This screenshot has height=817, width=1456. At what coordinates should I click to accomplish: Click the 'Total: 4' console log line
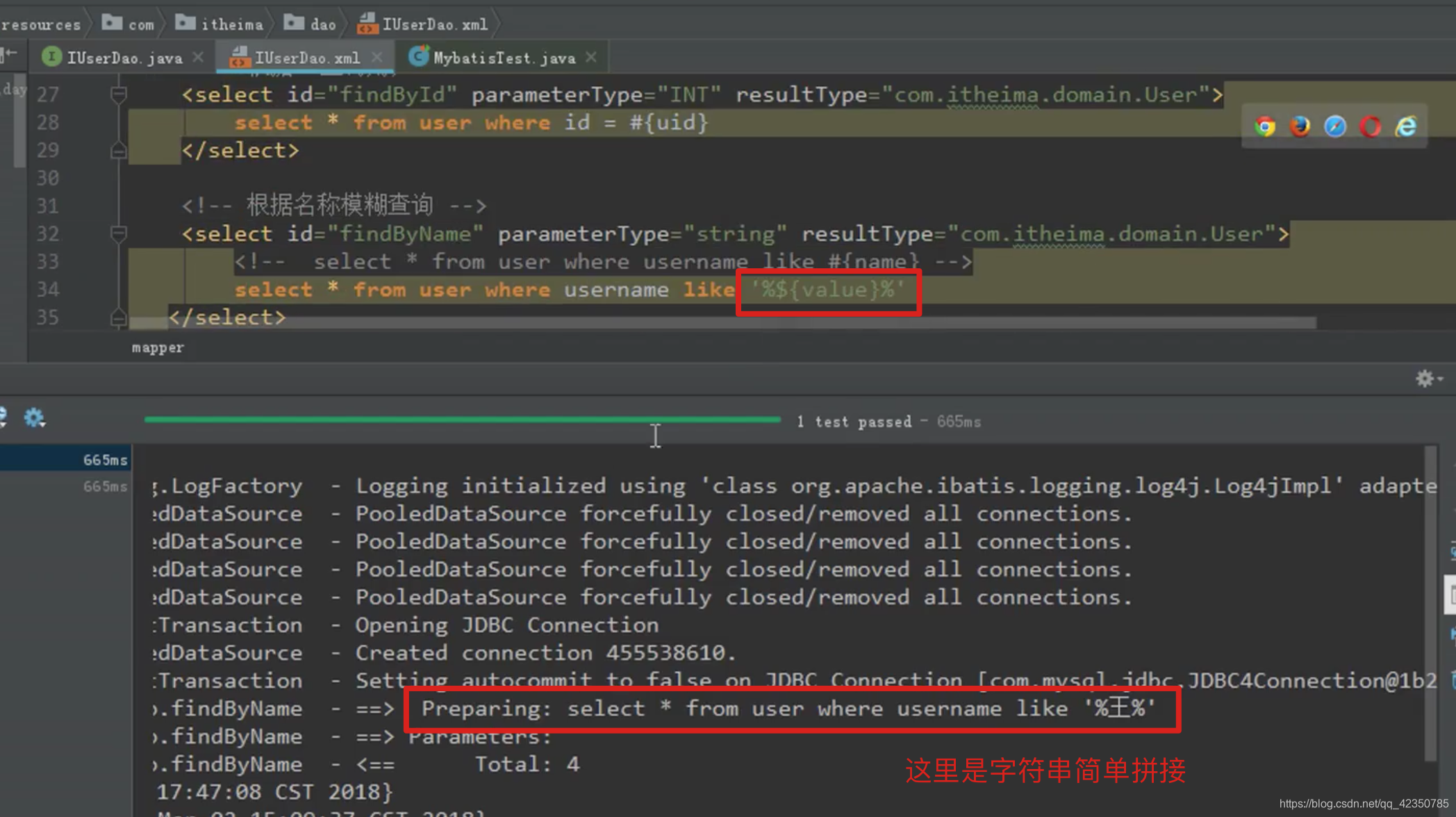click(527, 764)
